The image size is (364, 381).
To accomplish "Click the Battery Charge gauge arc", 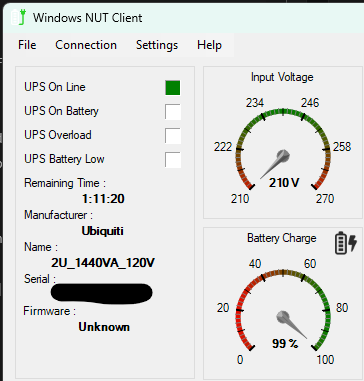I will pos(283,310).
